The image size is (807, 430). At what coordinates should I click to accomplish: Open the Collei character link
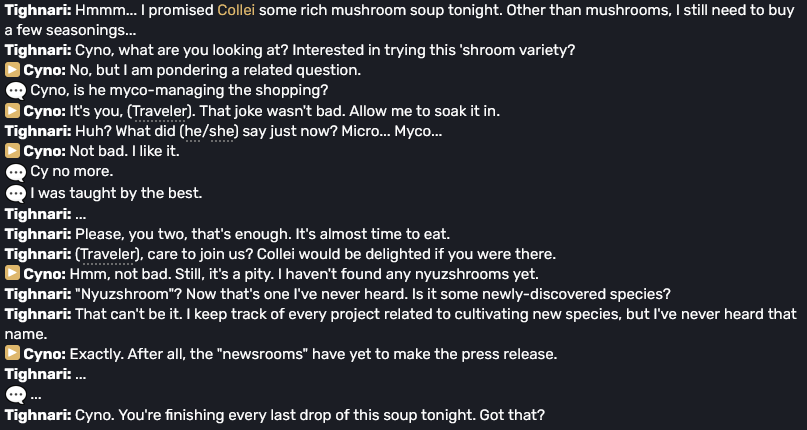click(236, 10)
